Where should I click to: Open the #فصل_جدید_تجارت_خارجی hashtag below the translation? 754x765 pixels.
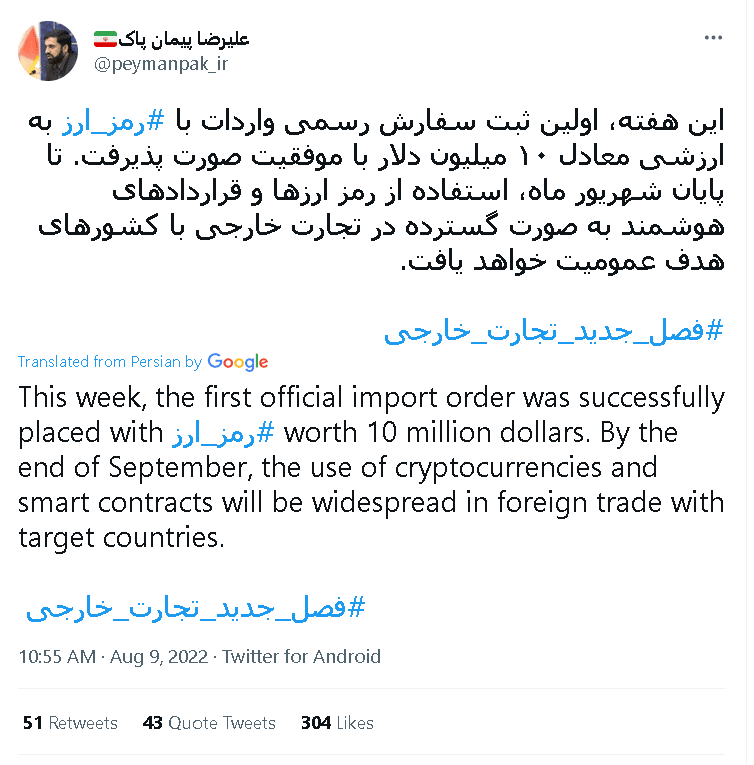point(195,608)
